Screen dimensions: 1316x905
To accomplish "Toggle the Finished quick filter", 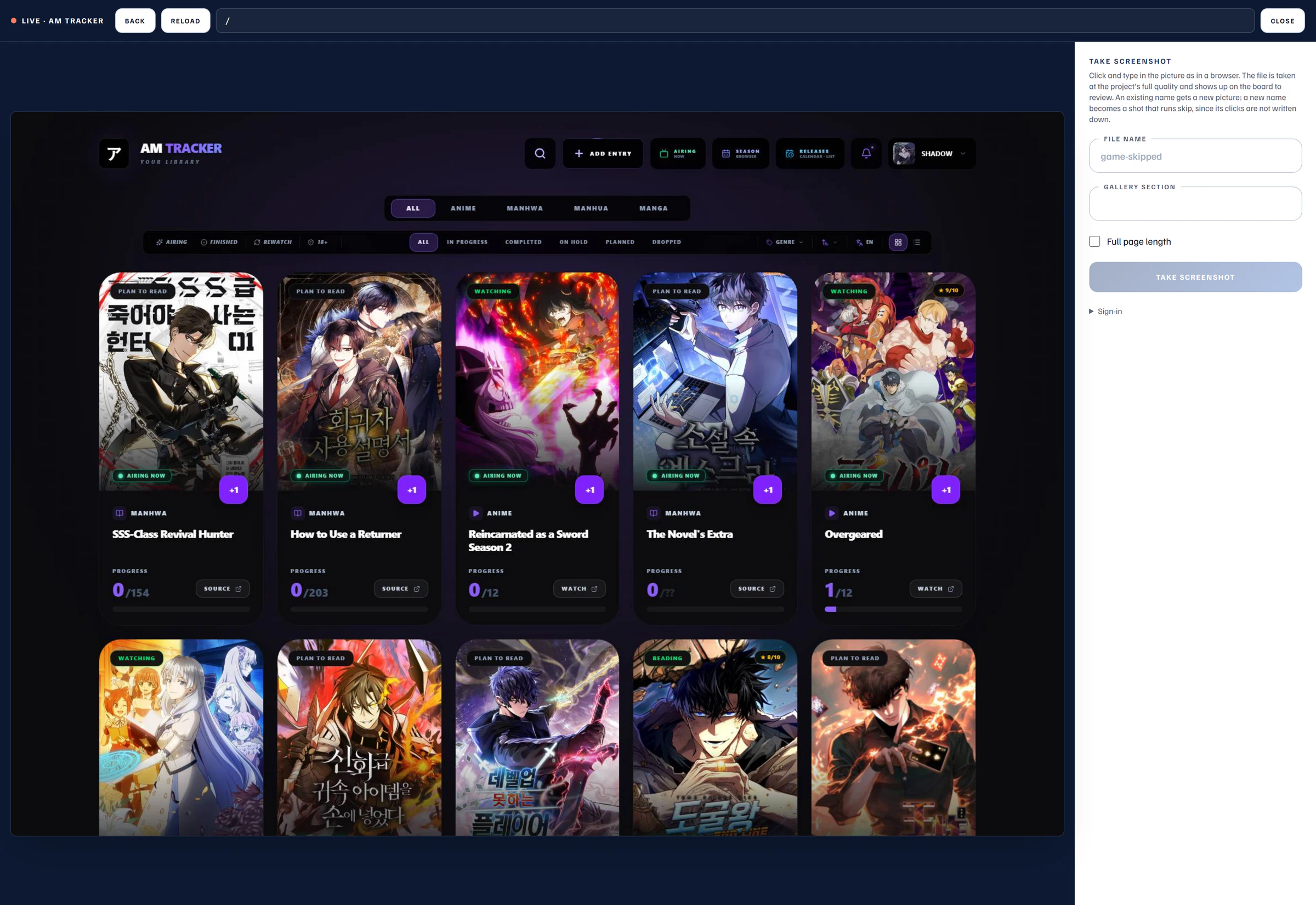I will click(x=219, y=242).
